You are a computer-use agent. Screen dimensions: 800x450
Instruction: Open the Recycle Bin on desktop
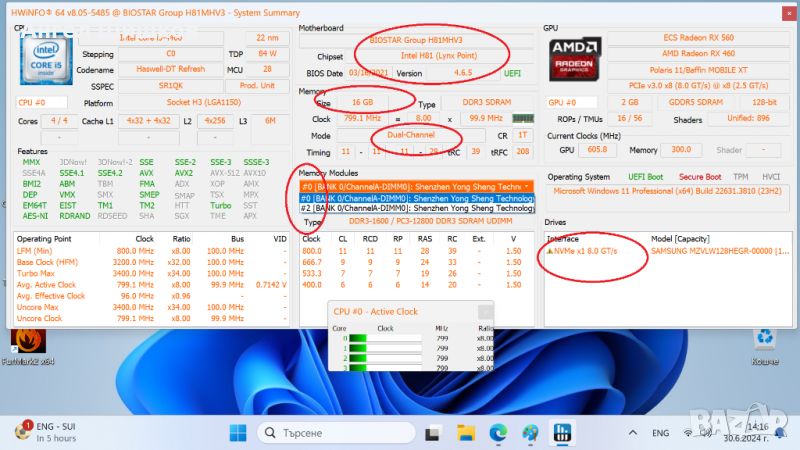pos(765,347)
